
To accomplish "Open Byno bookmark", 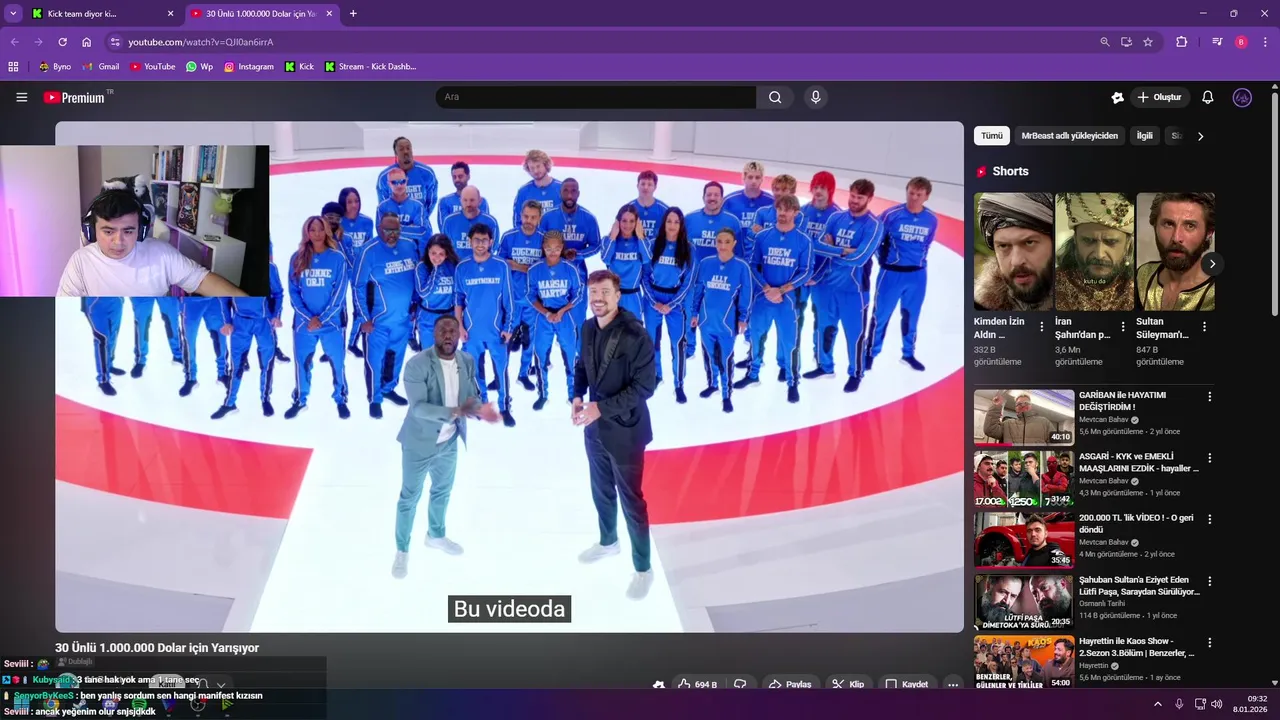I will [54, 67].
